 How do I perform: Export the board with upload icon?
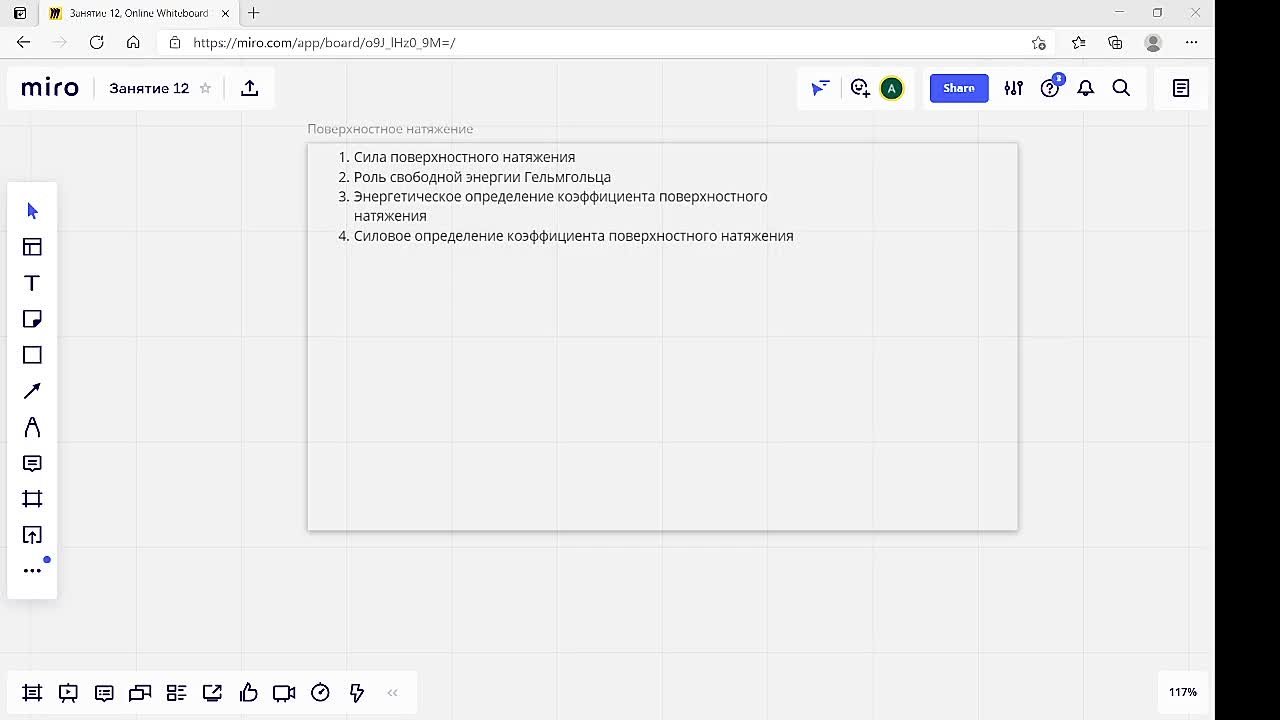tap(250, 88)
